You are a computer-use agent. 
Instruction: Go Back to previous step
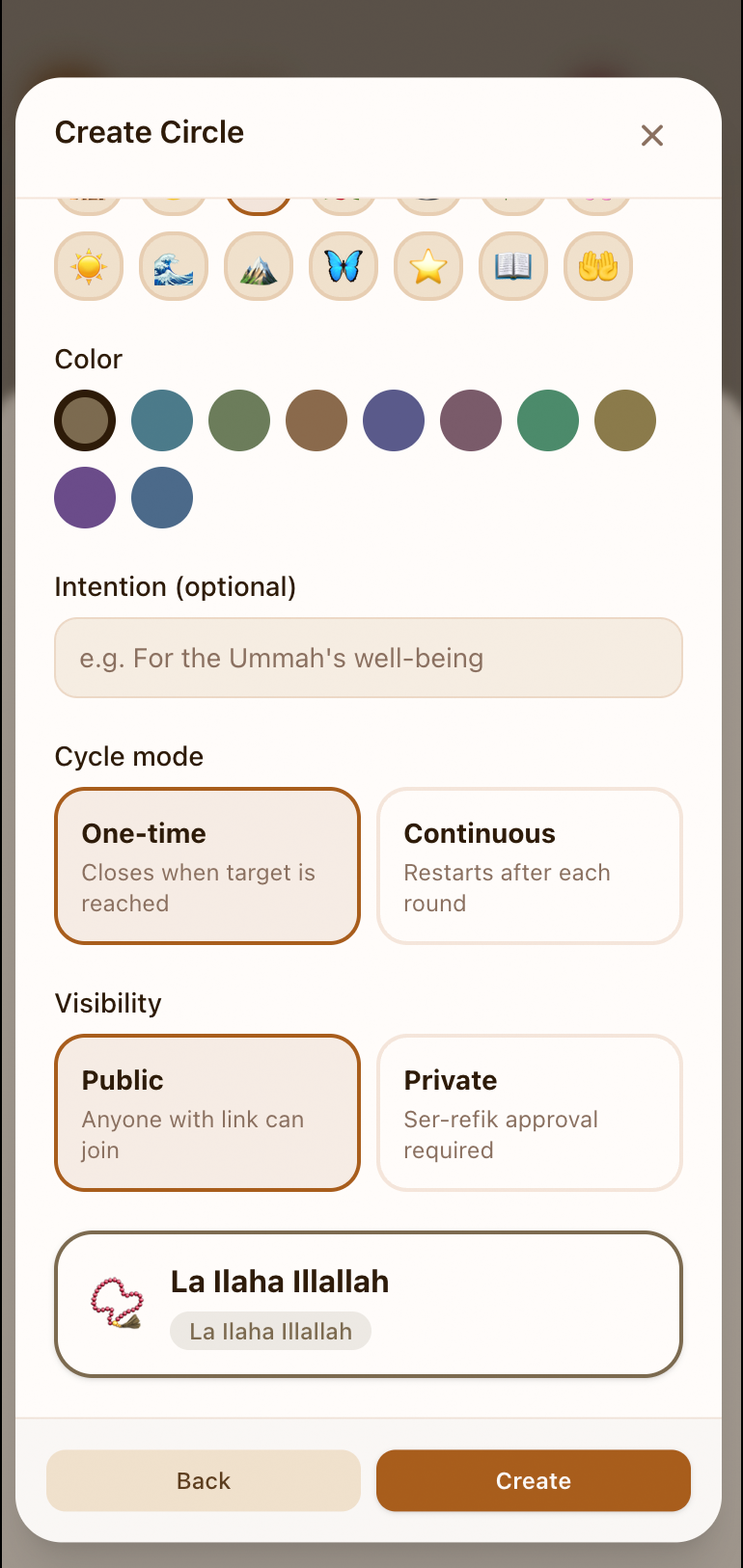[x=204, y=1480]
